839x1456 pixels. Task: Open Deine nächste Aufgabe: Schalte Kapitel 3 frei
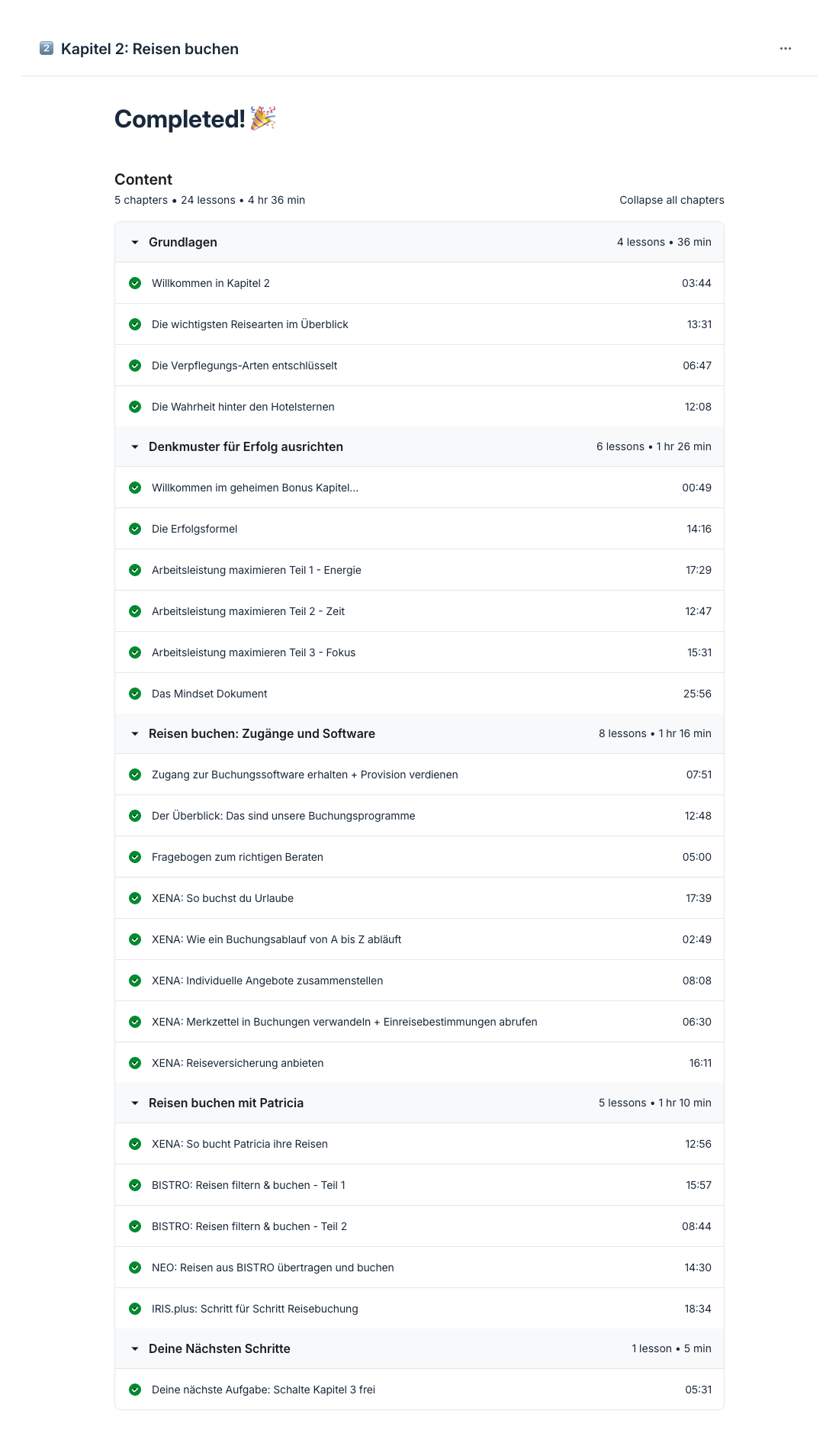419,1390
